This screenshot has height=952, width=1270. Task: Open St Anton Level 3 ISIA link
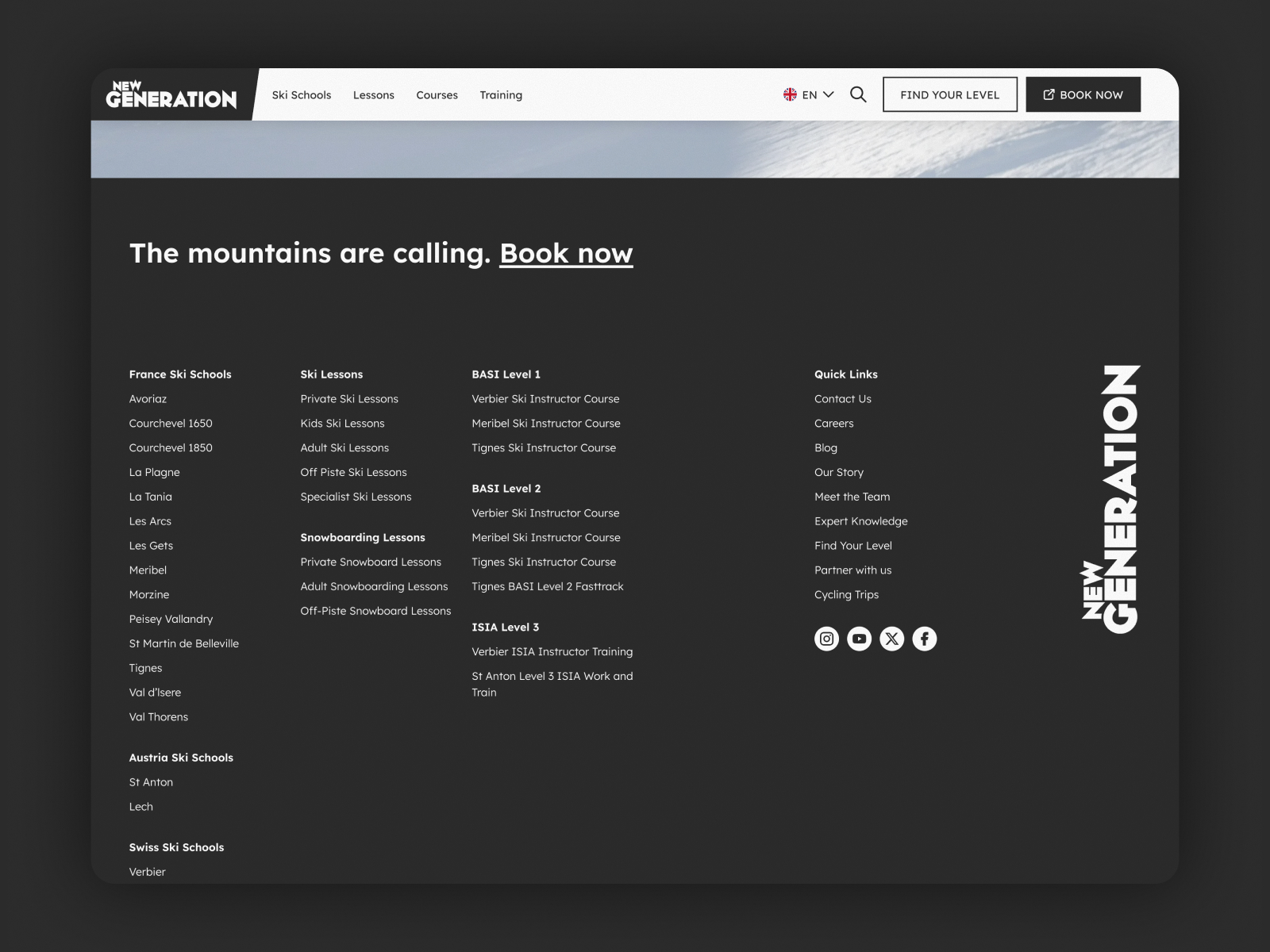click(x=552, y=685)
